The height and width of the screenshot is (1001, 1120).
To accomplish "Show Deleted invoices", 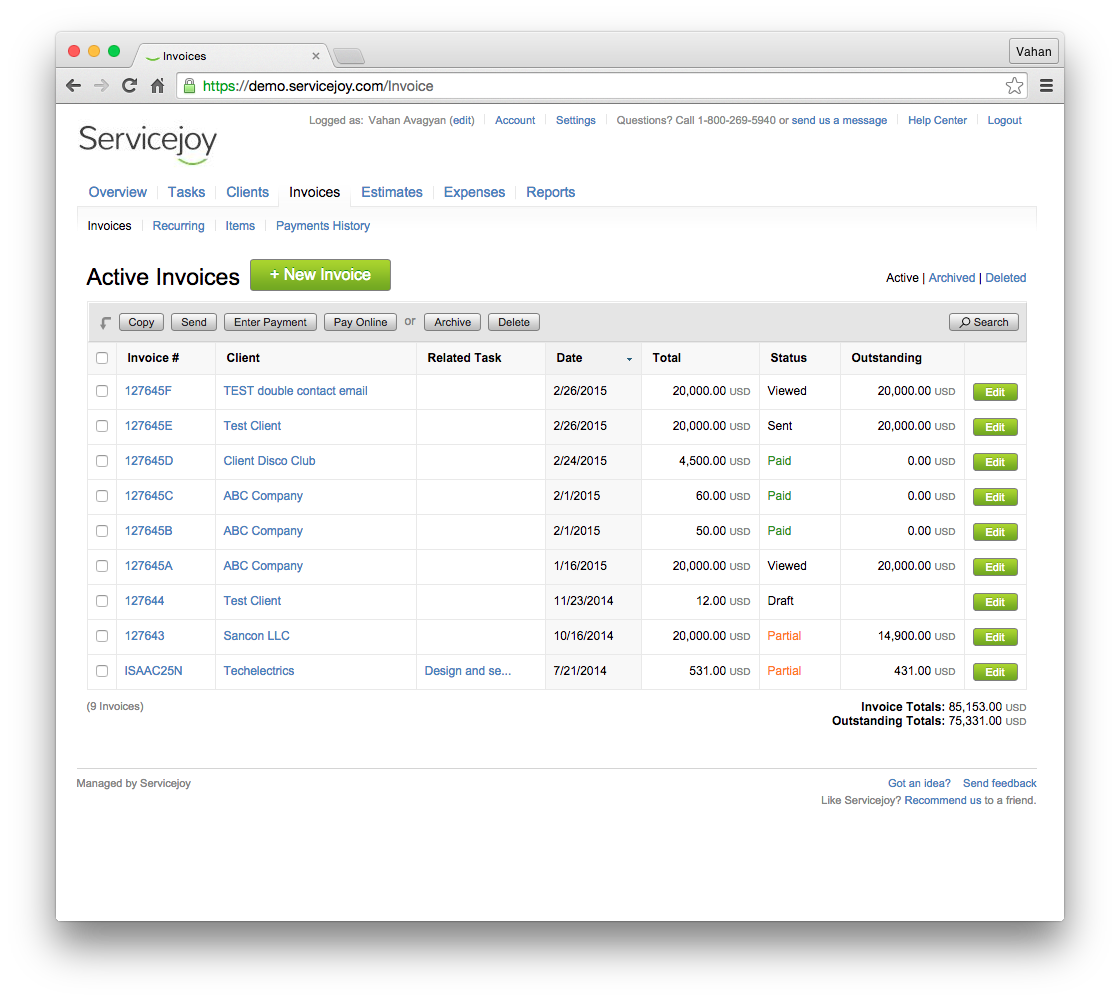I will (1006, 278).
